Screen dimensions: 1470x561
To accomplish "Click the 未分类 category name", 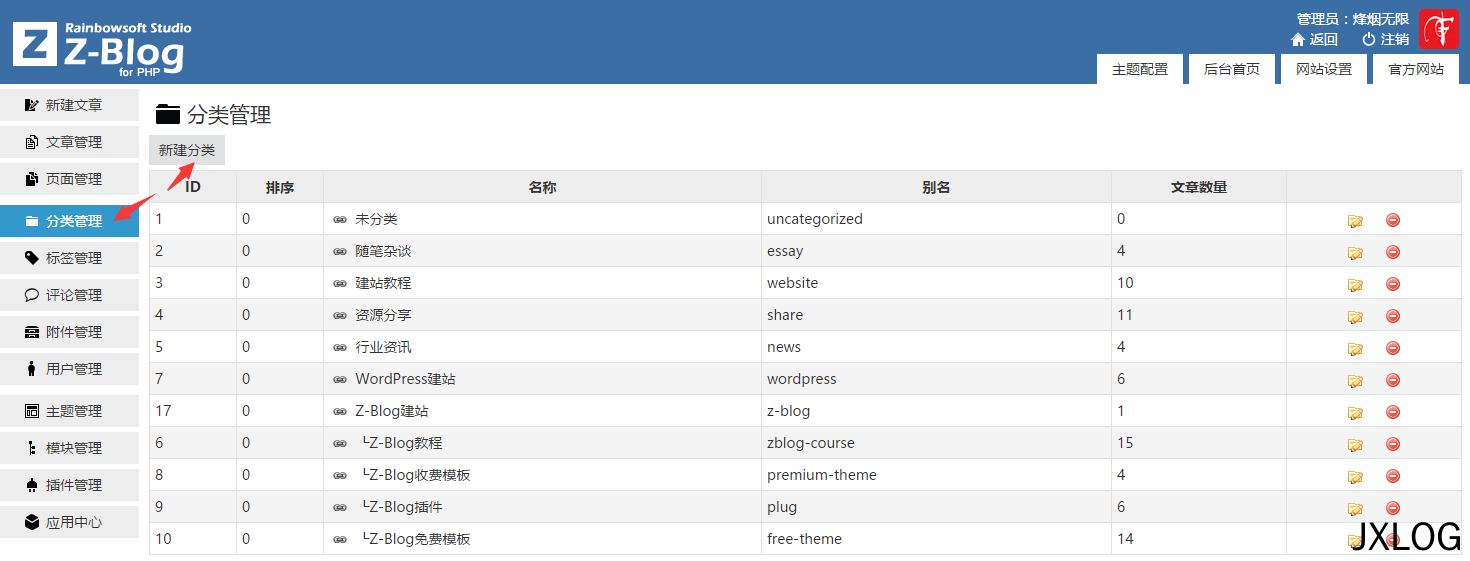I will 376,219.
